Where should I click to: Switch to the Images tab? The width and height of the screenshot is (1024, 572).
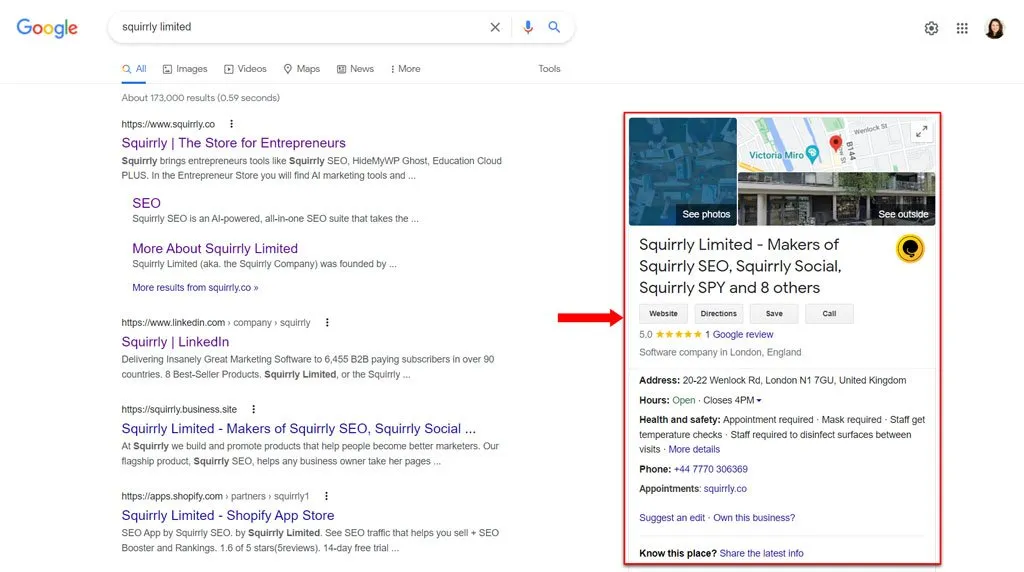pyautogui.click(x=185, y=69)
